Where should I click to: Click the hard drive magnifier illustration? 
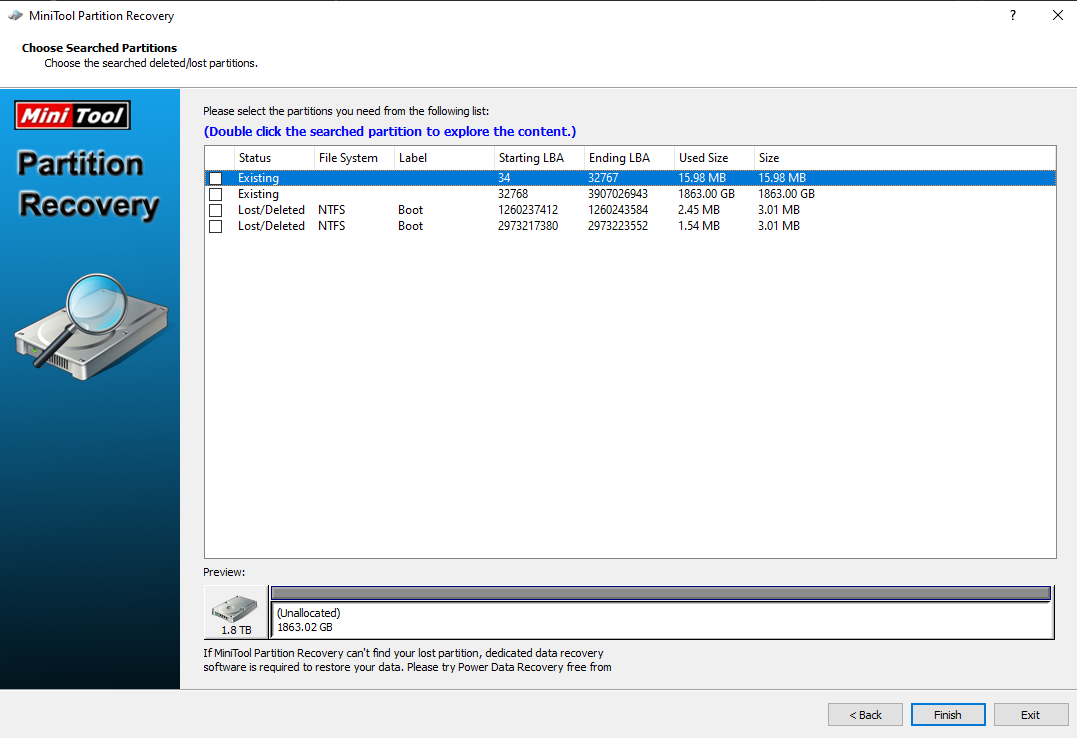click(x=90, y=327)
